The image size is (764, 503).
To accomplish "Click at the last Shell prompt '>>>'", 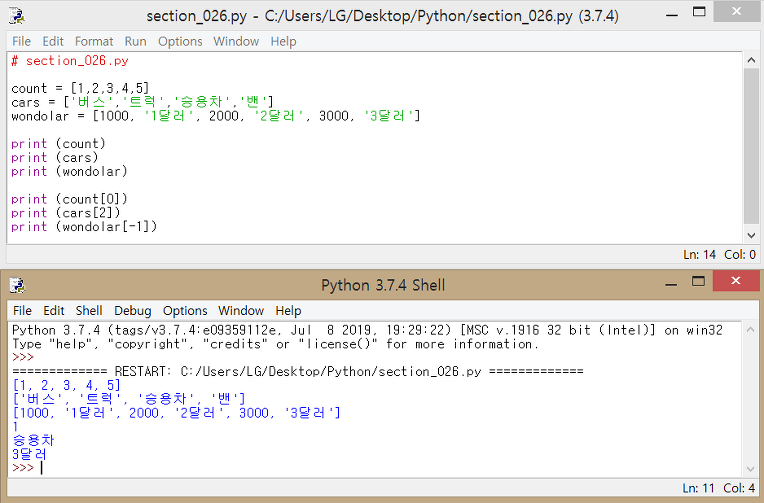I will point(23,468).
